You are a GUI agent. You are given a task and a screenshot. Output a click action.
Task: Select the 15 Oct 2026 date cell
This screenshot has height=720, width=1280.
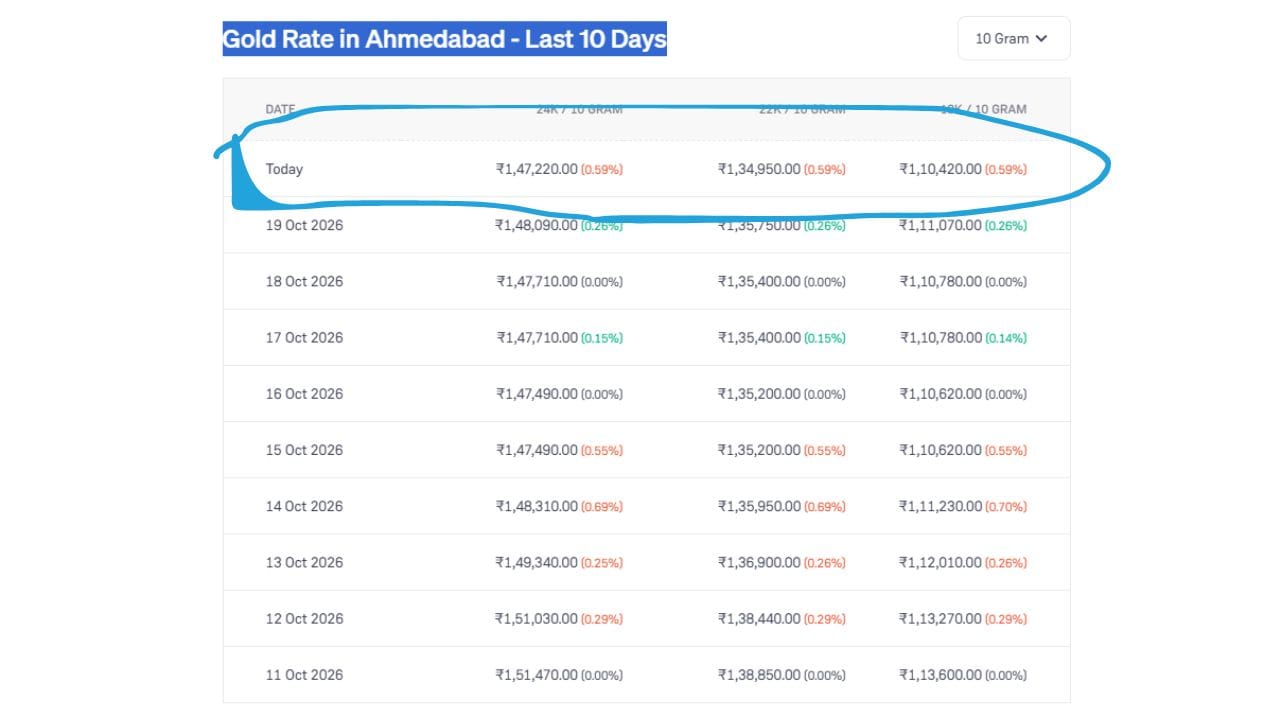[304, 449]
